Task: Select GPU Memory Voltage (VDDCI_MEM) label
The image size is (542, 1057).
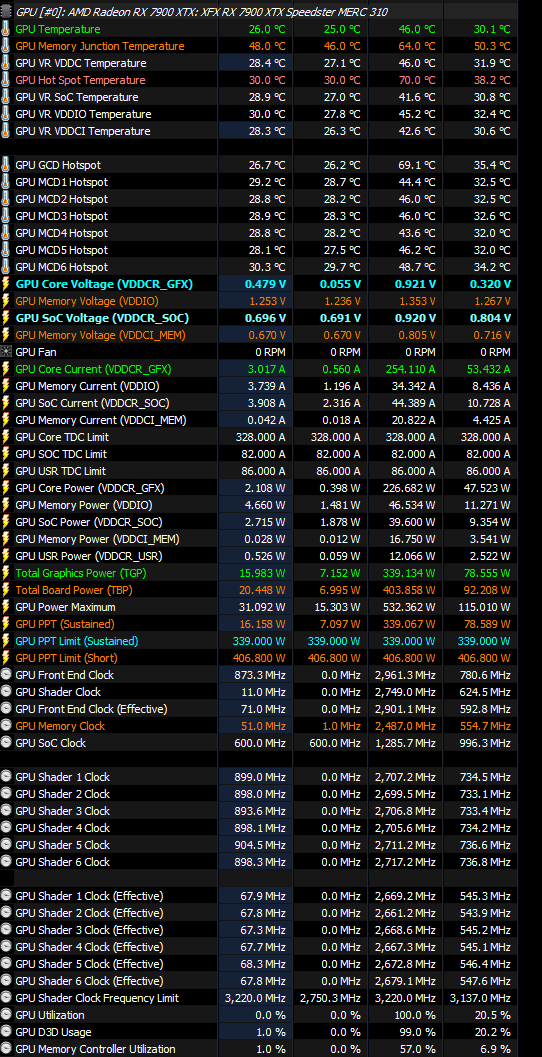Action: coord(100,334)
